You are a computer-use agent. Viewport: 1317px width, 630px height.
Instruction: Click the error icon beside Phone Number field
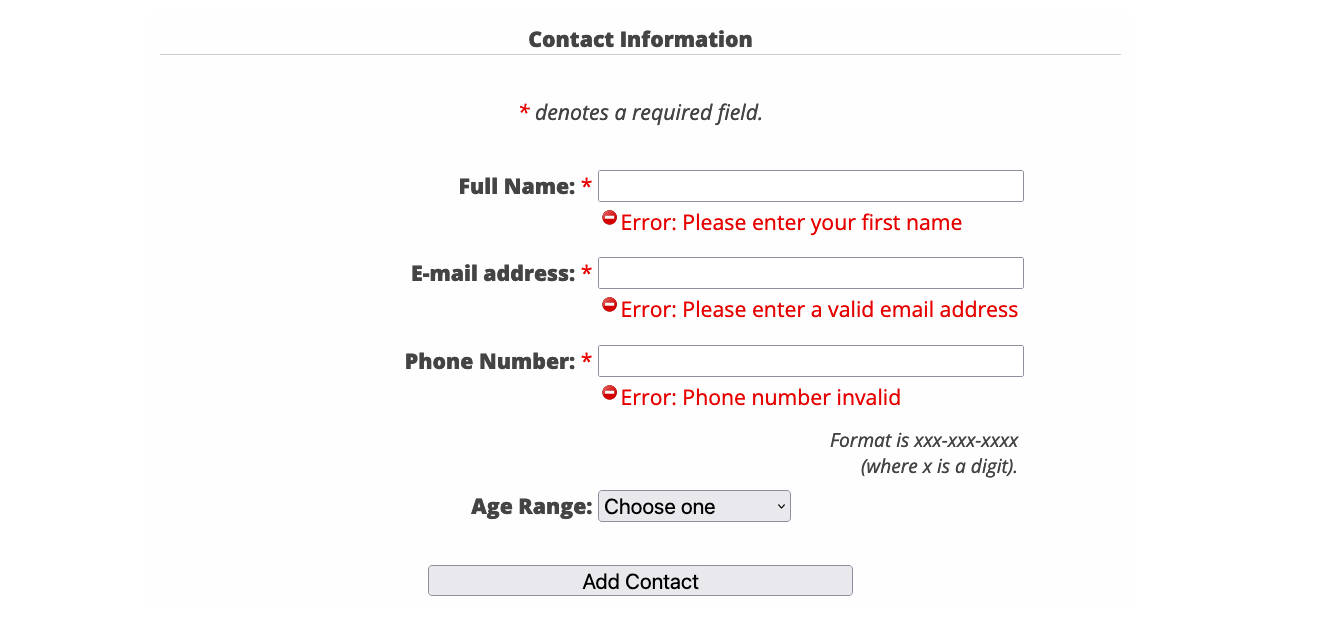[610, 392]
